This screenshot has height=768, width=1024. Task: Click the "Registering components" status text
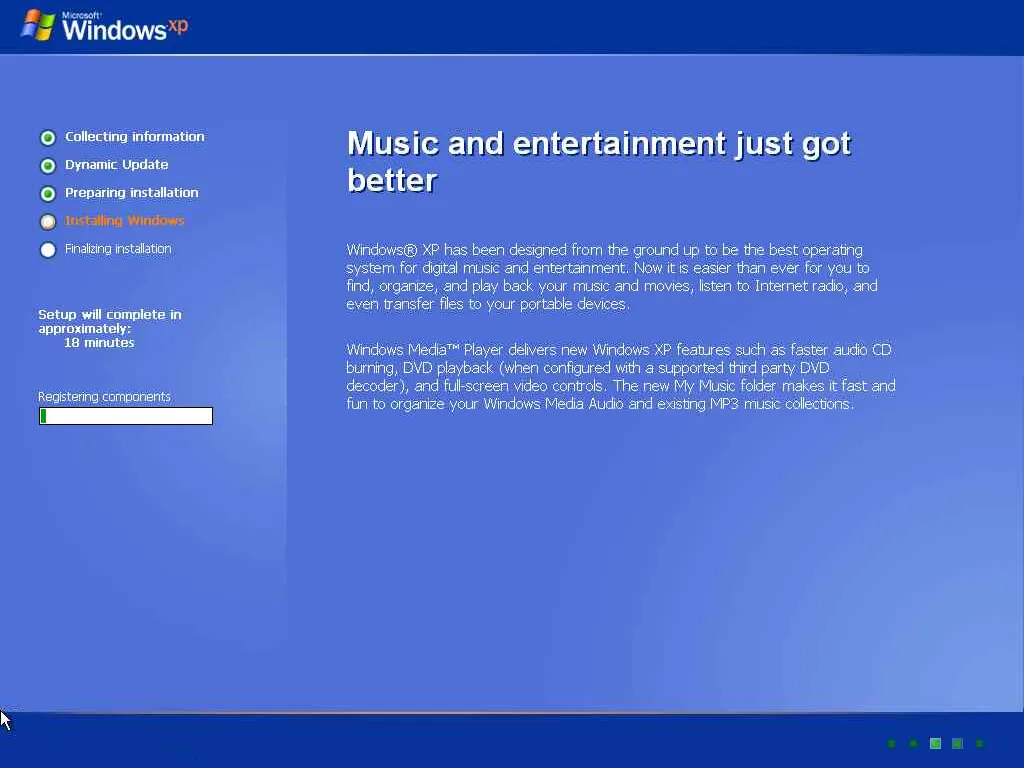(x=104, y=396)
